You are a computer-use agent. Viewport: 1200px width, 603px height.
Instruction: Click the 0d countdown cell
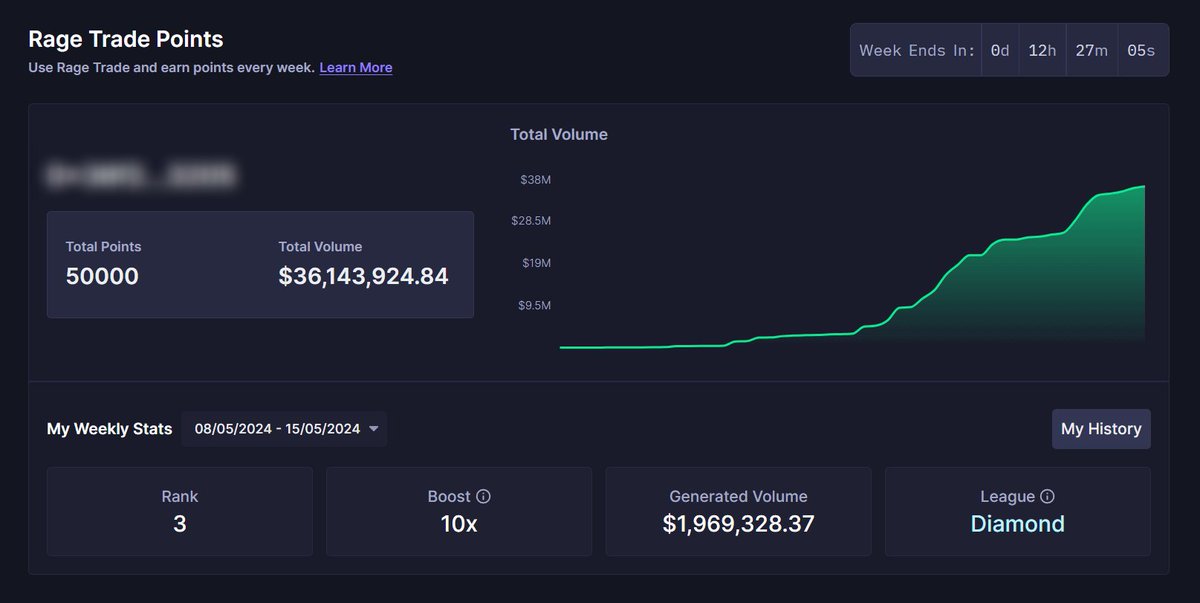[x=1000, y=50]
